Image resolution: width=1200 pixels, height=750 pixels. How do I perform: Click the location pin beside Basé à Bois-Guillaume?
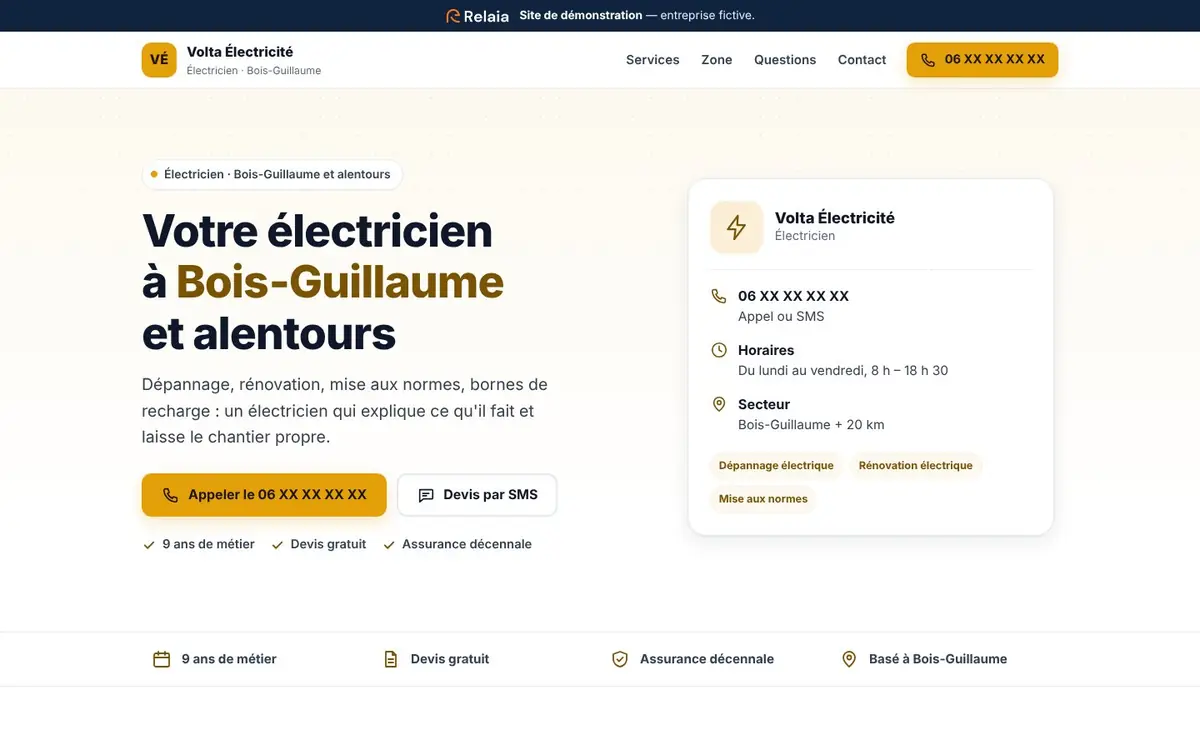pos(849,659)
